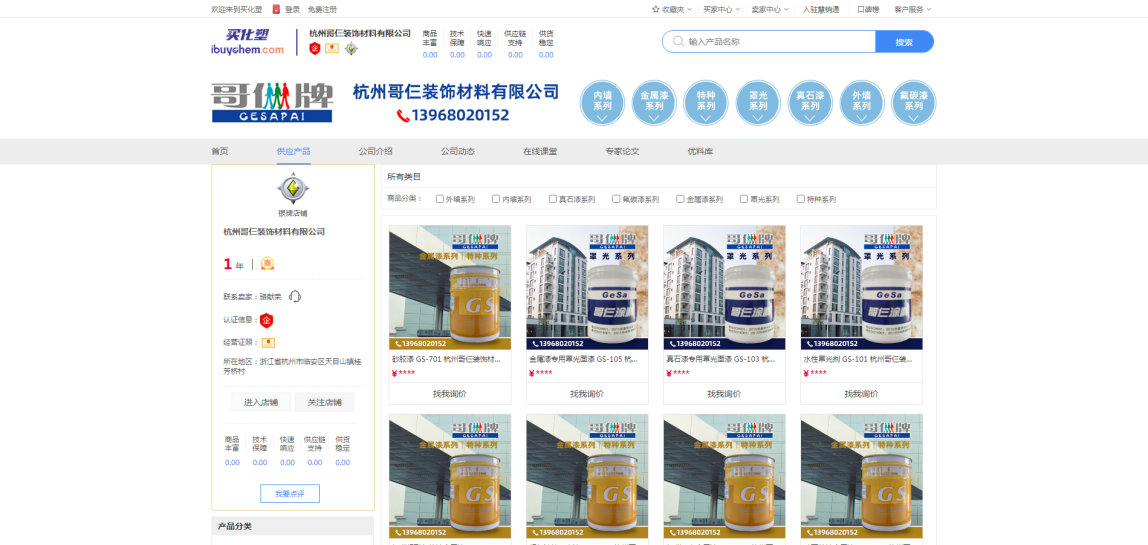Viewport: 1148px width, 545px height.
Task: Click the magnifier icon in search box
Action: point(679,42)
